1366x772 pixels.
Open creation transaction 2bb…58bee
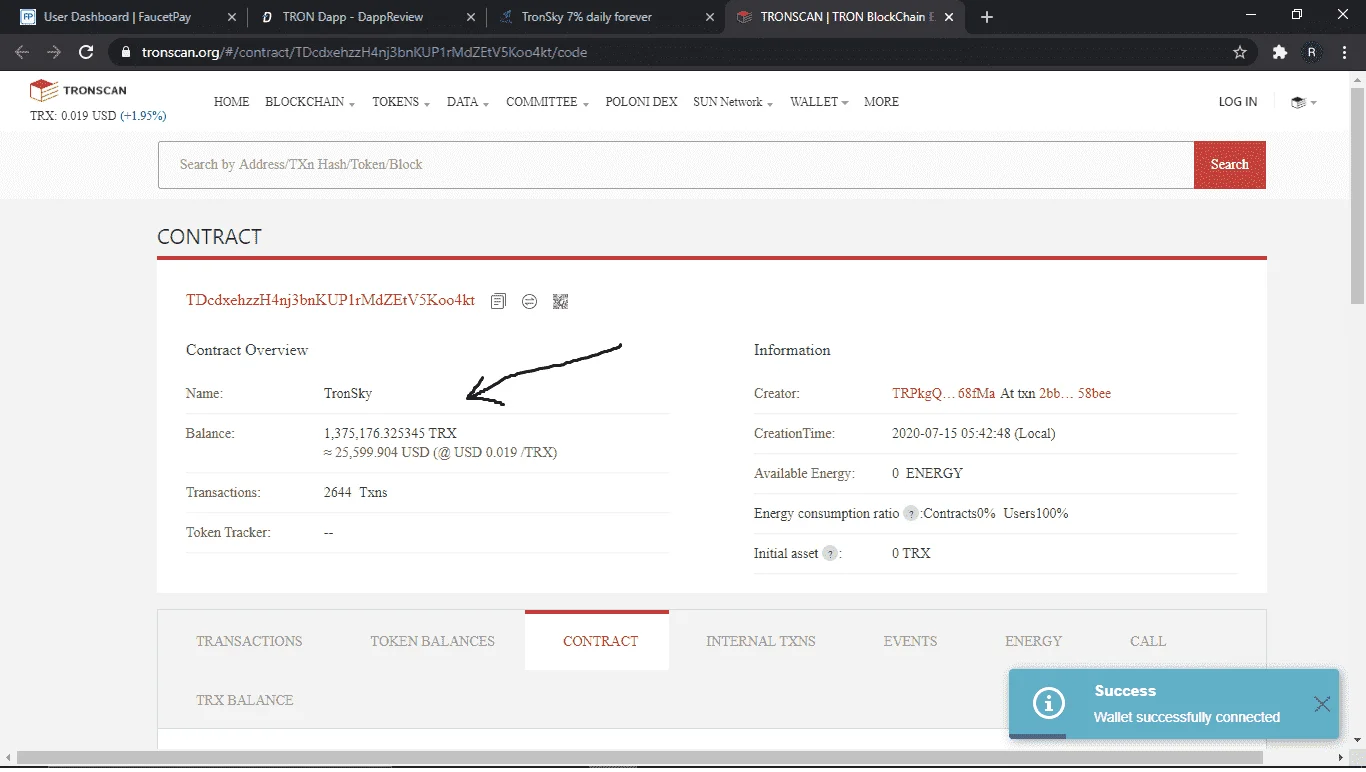pos(1075,394)
